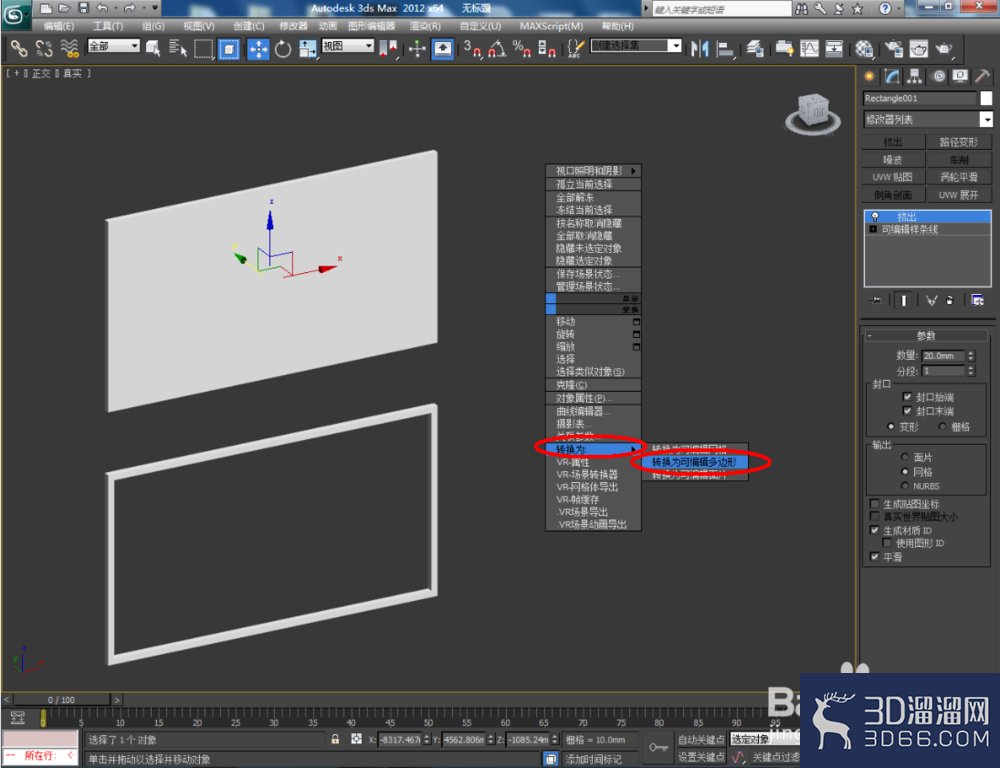
Task: Toggle lightbulb of 挤出 modifier
Action: [x=875, y=217]
